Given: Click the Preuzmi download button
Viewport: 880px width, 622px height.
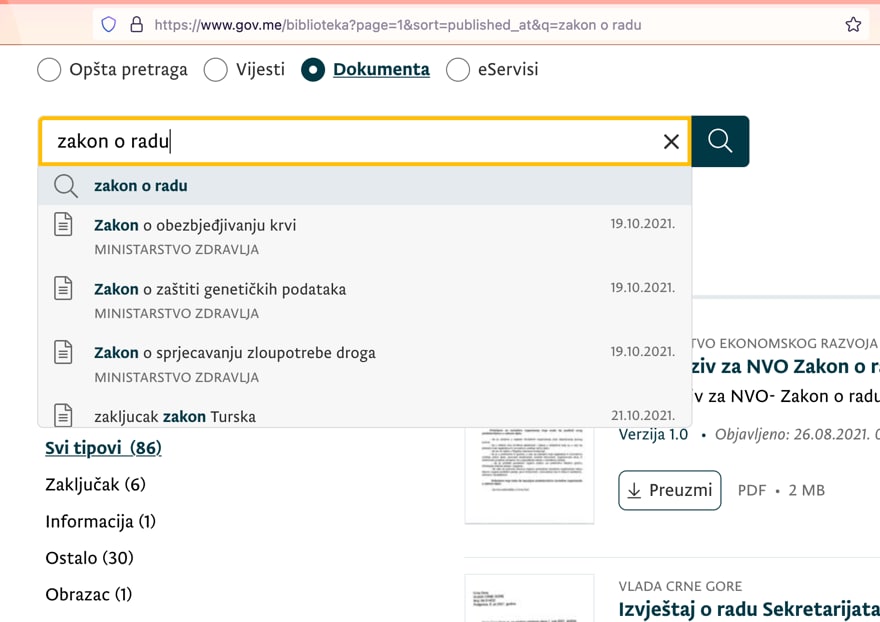Looking at the screenshot, I should click(x=670, y=490).
